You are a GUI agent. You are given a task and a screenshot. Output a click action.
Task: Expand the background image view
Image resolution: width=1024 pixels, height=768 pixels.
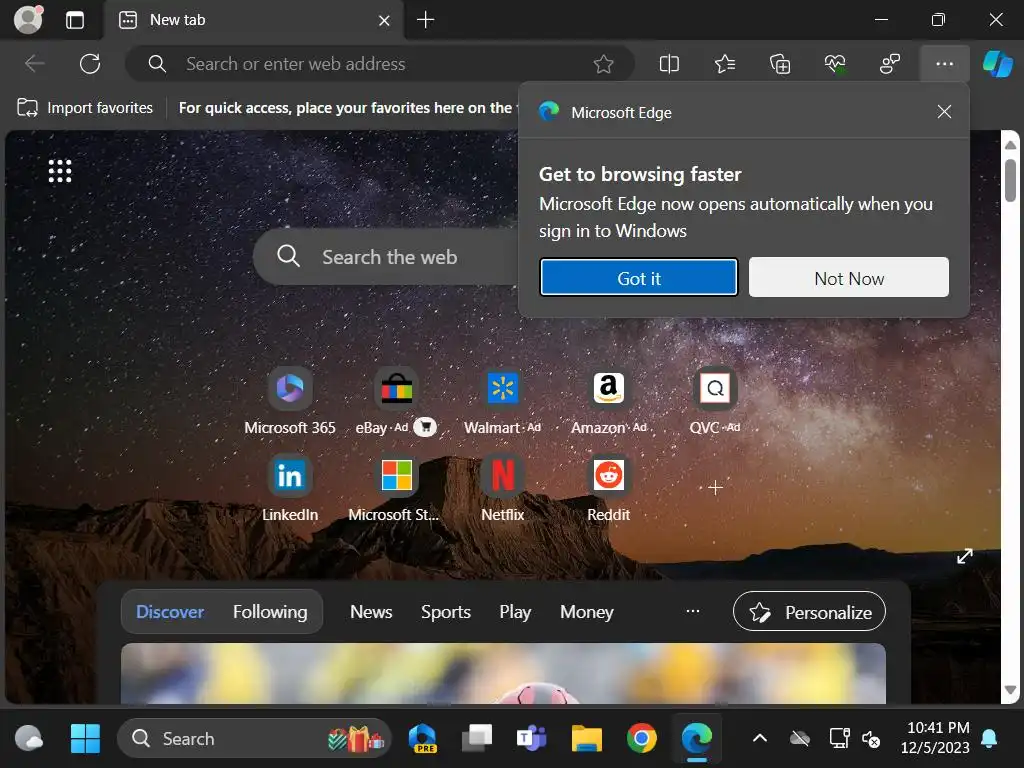[965, 556]
